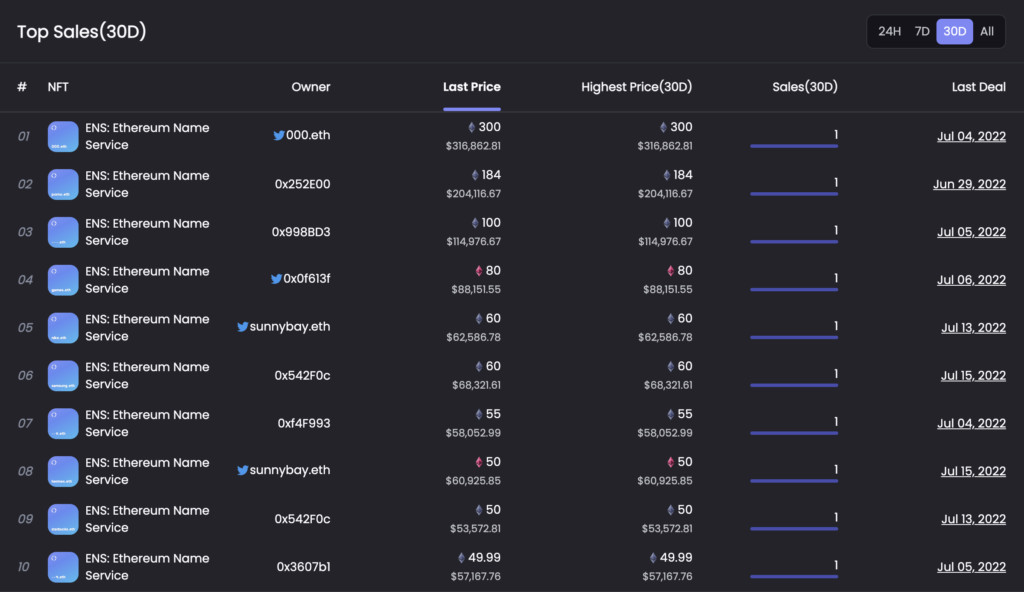Open the ENS thumbnail in row 06

63,376
